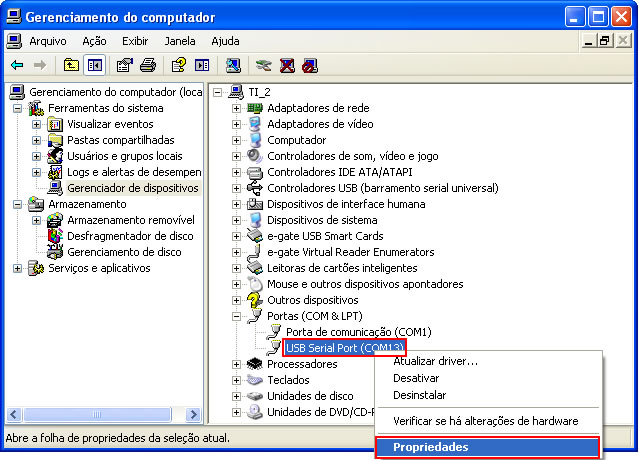Expand Pastas compartilhadas node

coord(36,140)
